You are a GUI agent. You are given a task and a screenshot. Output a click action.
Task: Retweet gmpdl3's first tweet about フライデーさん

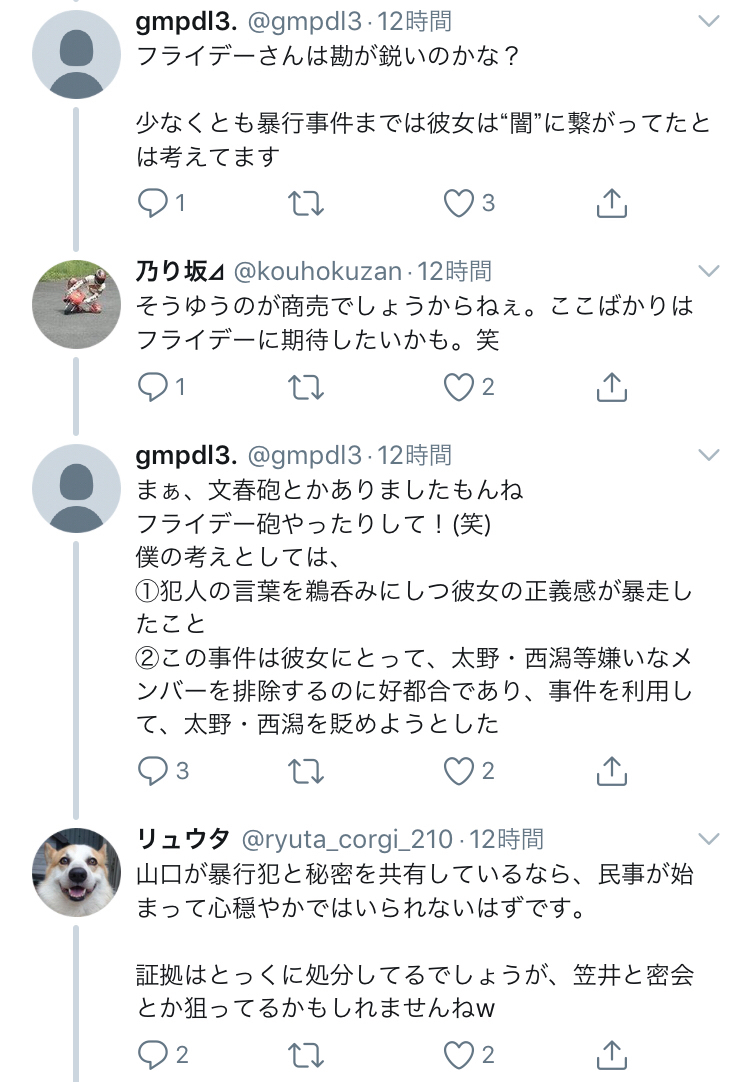click(305, 204)
